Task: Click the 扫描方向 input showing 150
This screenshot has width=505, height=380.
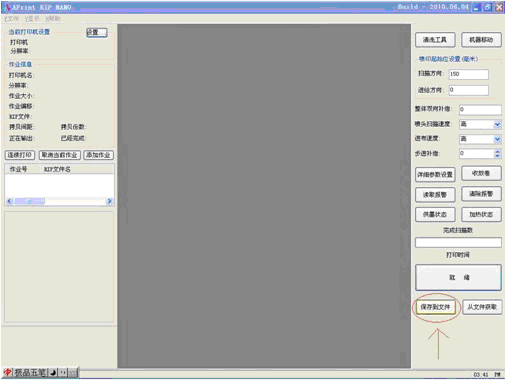Action: [x=469, y=74]
